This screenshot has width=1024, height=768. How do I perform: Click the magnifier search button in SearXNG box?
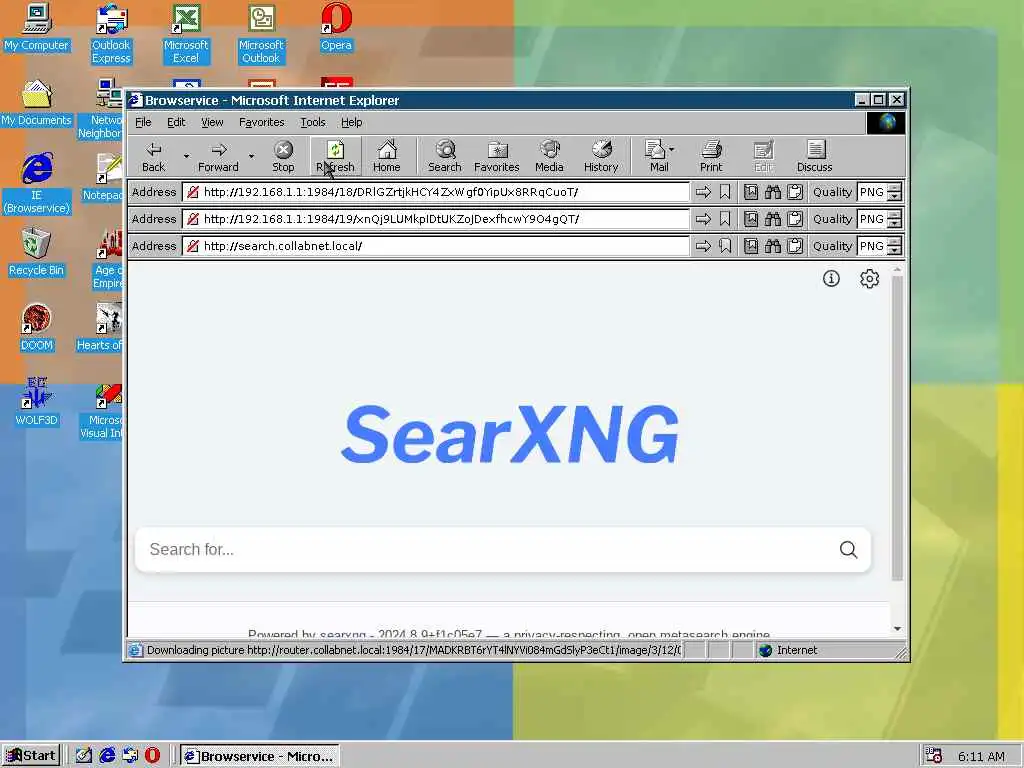click(x=848, y=550)
